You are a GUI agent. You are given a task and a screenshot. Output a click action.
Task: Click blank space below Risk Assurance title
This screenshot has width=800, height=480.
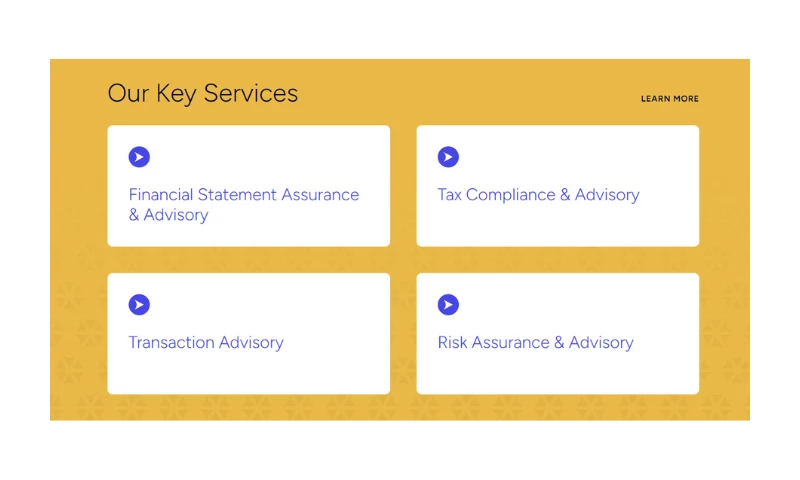(557, 374)
